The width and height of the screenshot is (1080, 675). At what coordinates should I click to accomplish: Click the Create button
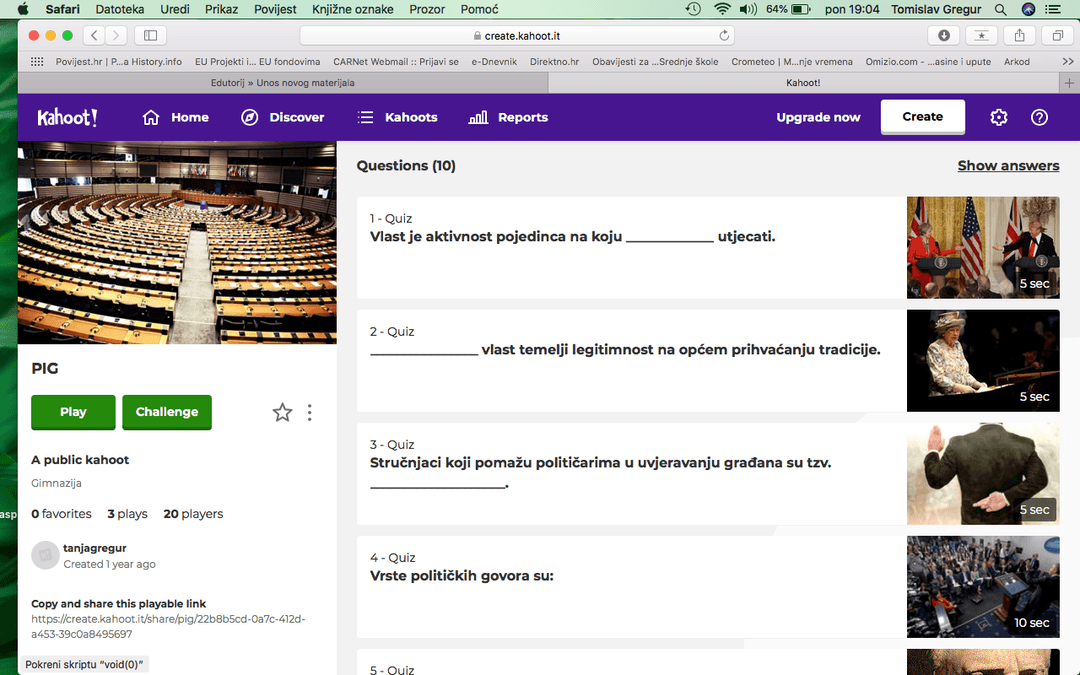(922, 117)
